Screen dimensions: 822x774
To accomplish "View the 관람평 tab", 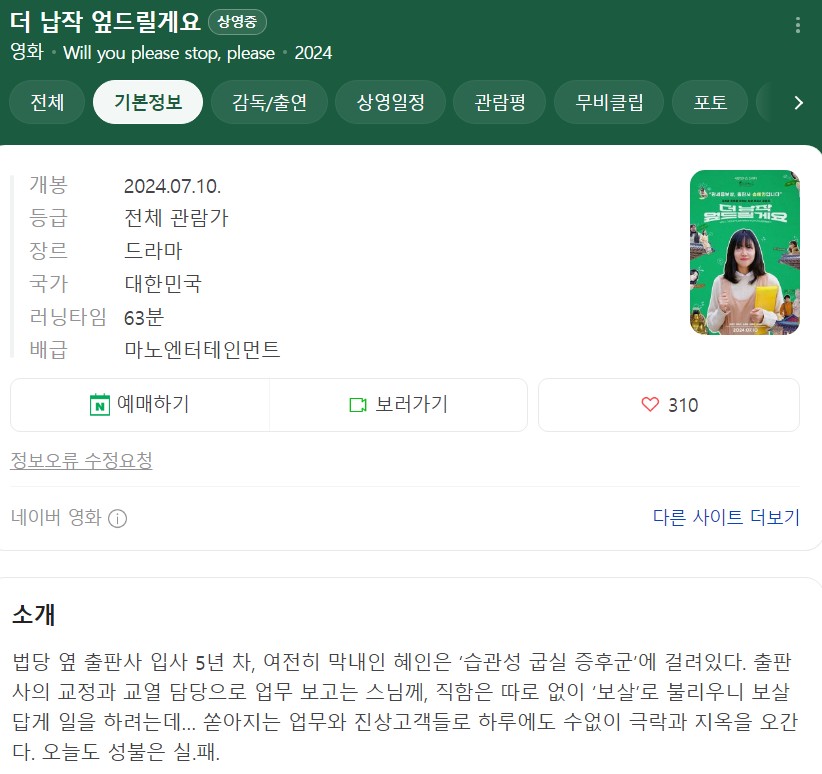I will [500, 102].
